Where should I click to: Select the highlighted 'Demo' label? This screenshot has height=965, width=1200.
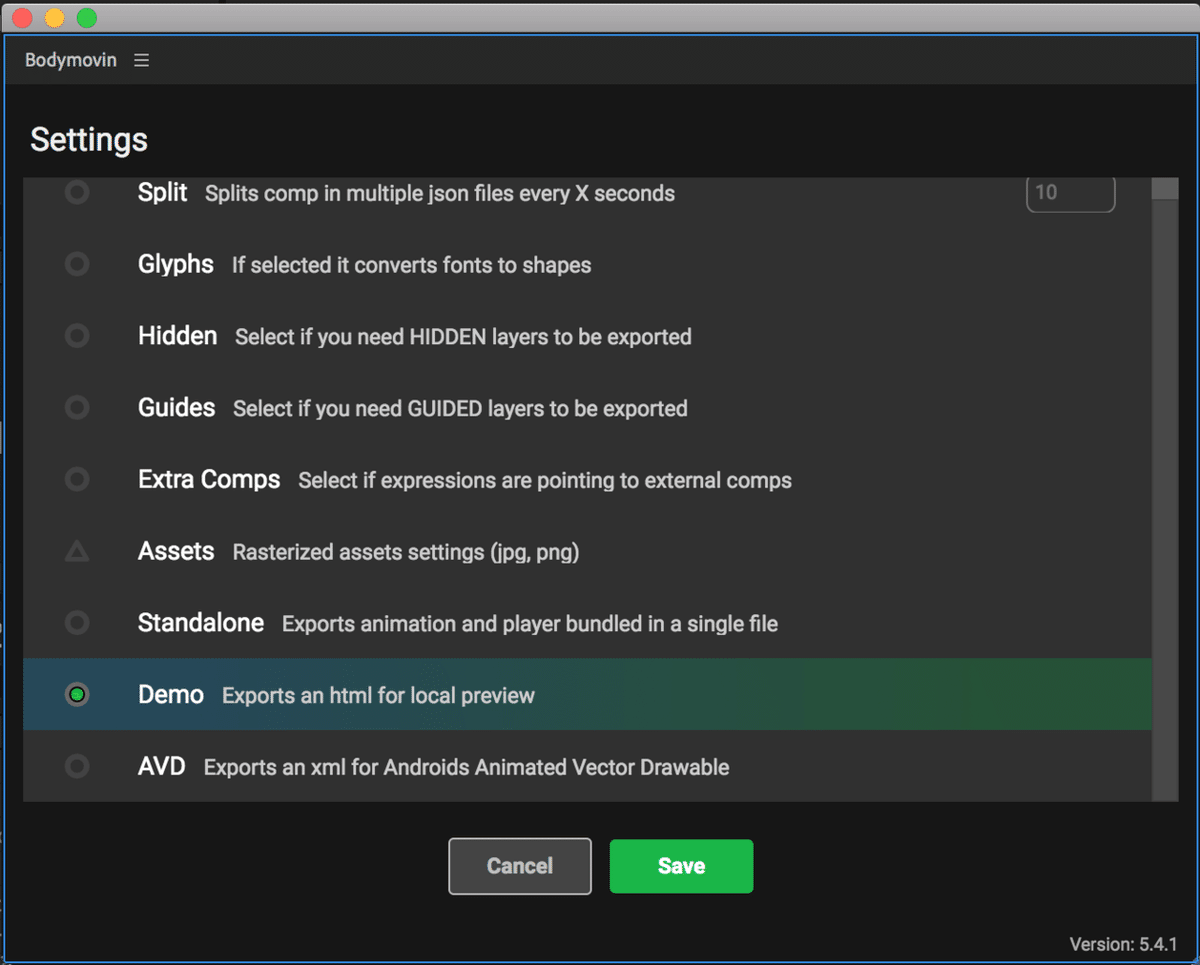click(171, 695)
